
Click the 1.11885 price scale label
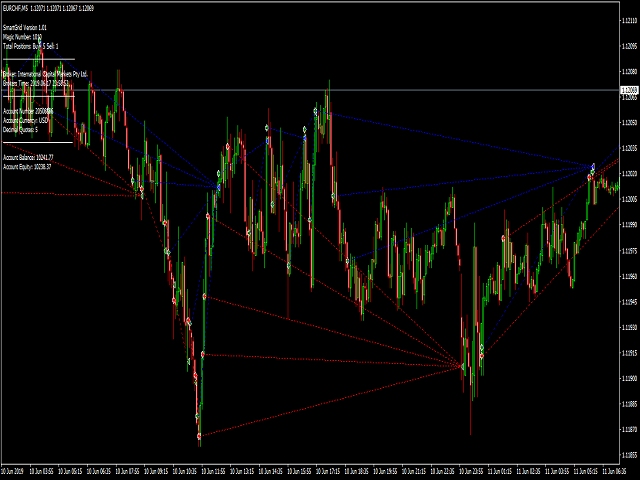point(630,404)
